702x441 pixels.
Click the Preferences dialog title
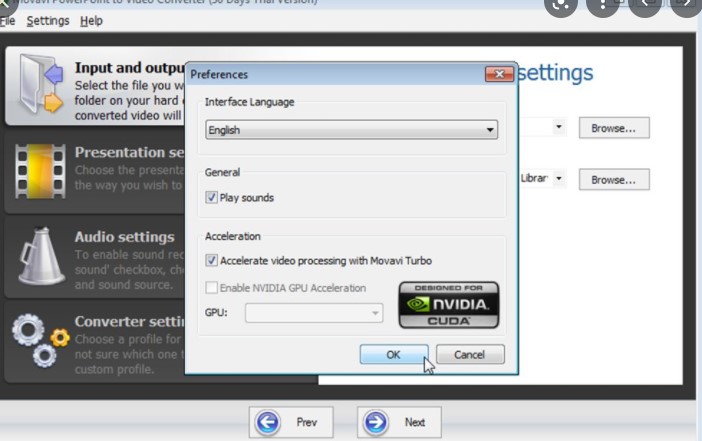click(219, 74)
